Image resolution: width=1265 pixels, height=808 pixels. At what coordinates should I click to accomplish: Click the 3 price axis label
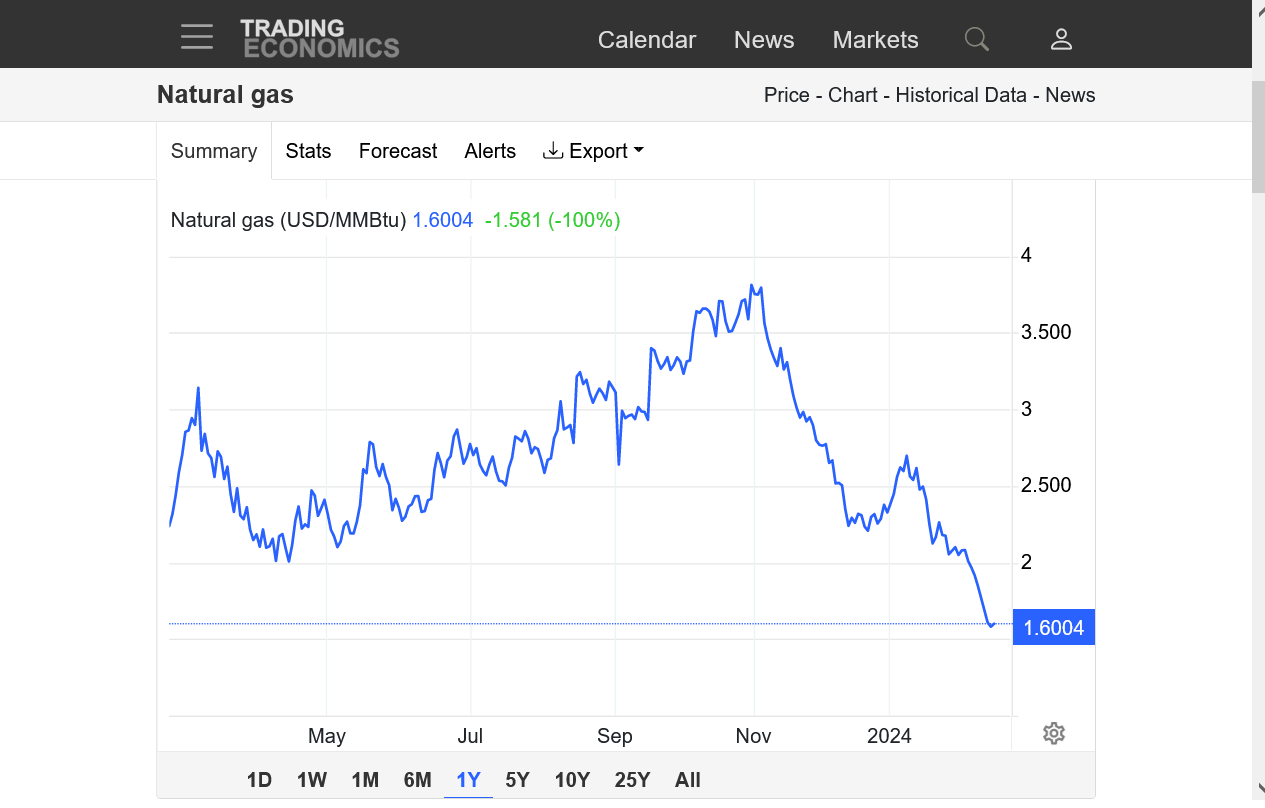[1026, 409]
